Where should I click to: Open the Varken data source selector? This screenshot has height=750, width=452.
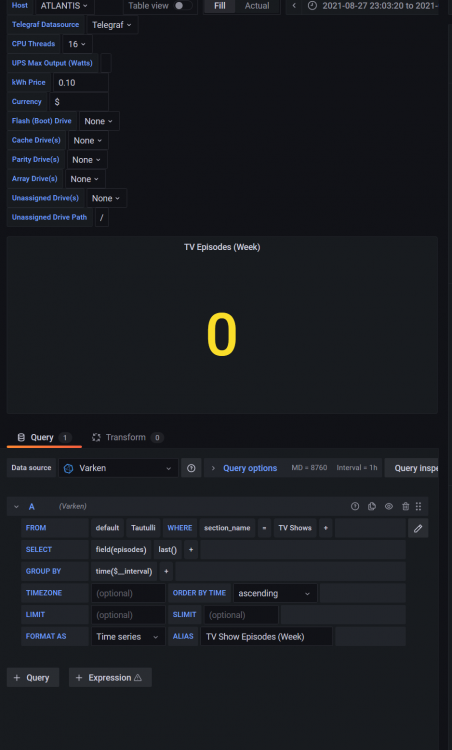[x=118, y=468]
